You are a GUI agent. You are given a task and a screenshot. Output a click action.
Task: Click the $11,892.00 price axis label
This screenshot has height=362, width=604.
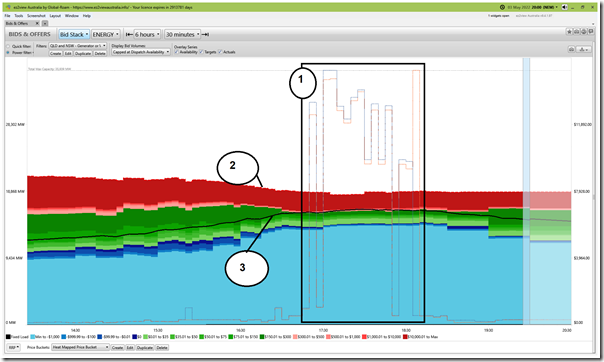(582, 124)
